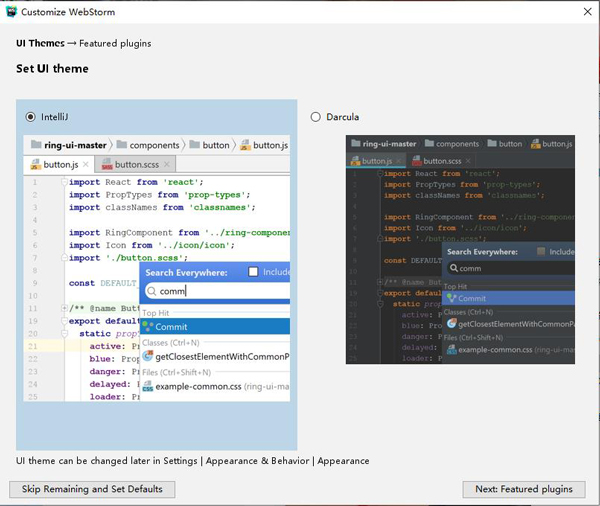Click the button.js file icon in light breadcrumb
Image resolution: width=600 pixels, height=506 pixels.
[x=245, y=145]
